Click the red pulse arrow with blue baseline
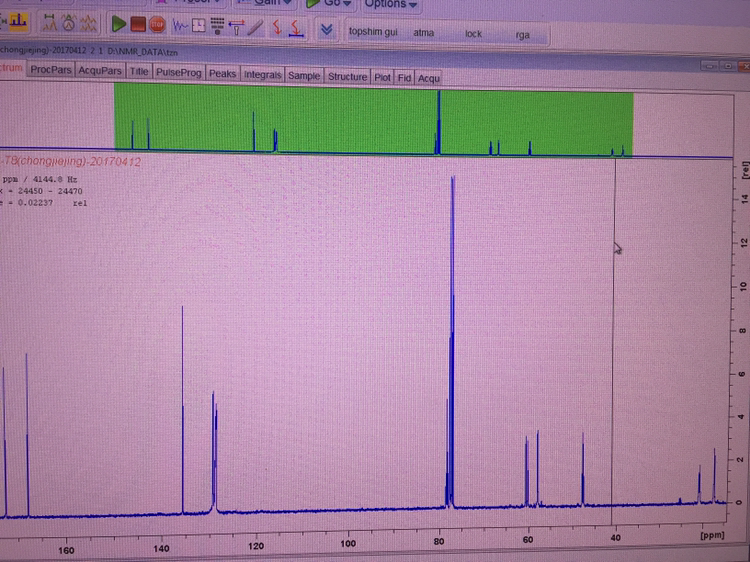 tap(297, 28)
